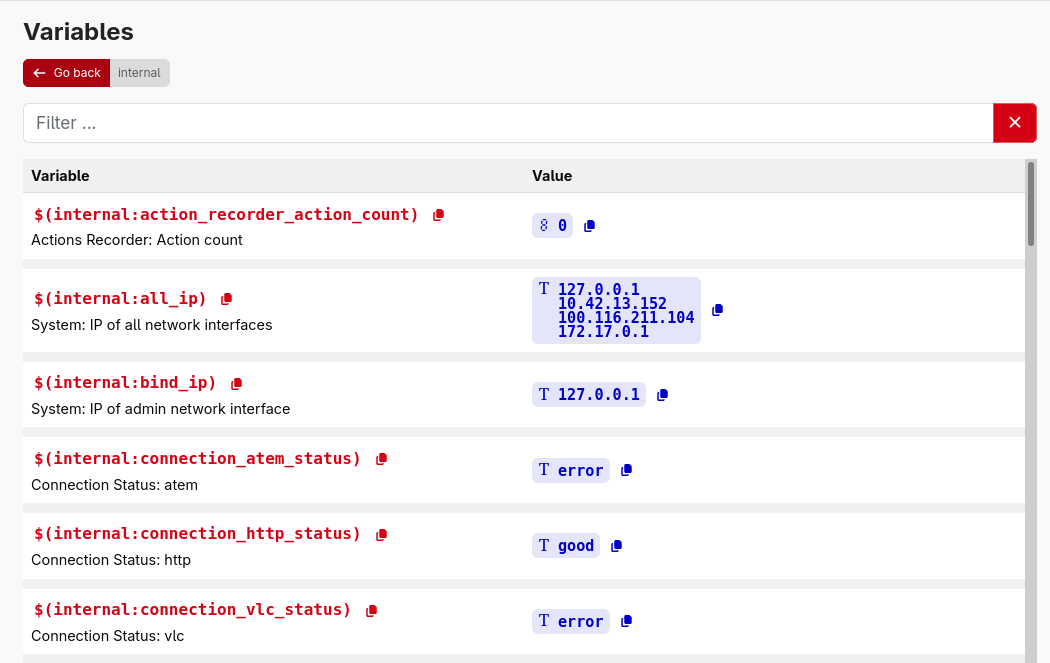Copy the connection_http_status good value
Image resolution: width=1050 pixels, height=663 pixels.
(616, 545)
